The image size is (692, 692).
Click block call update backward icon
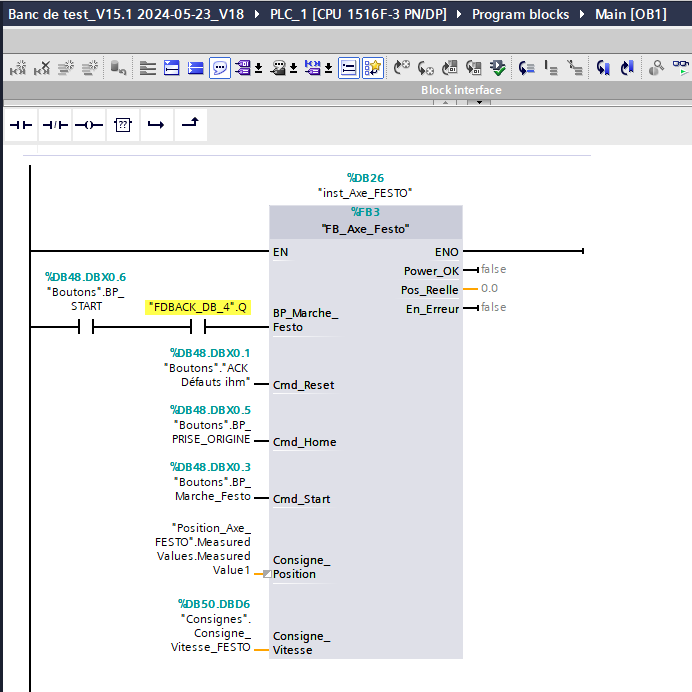(474, 68)
